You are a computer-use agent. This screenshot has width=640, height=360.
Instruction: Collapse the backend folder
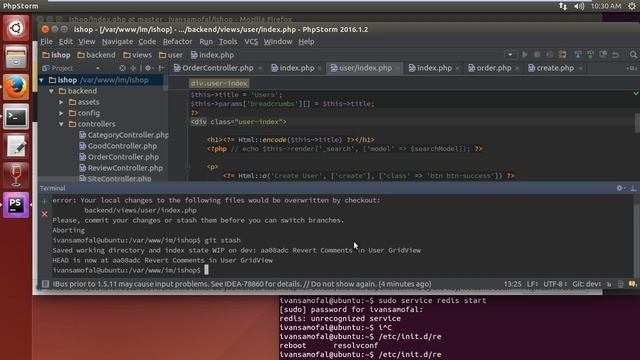(51, 91)
